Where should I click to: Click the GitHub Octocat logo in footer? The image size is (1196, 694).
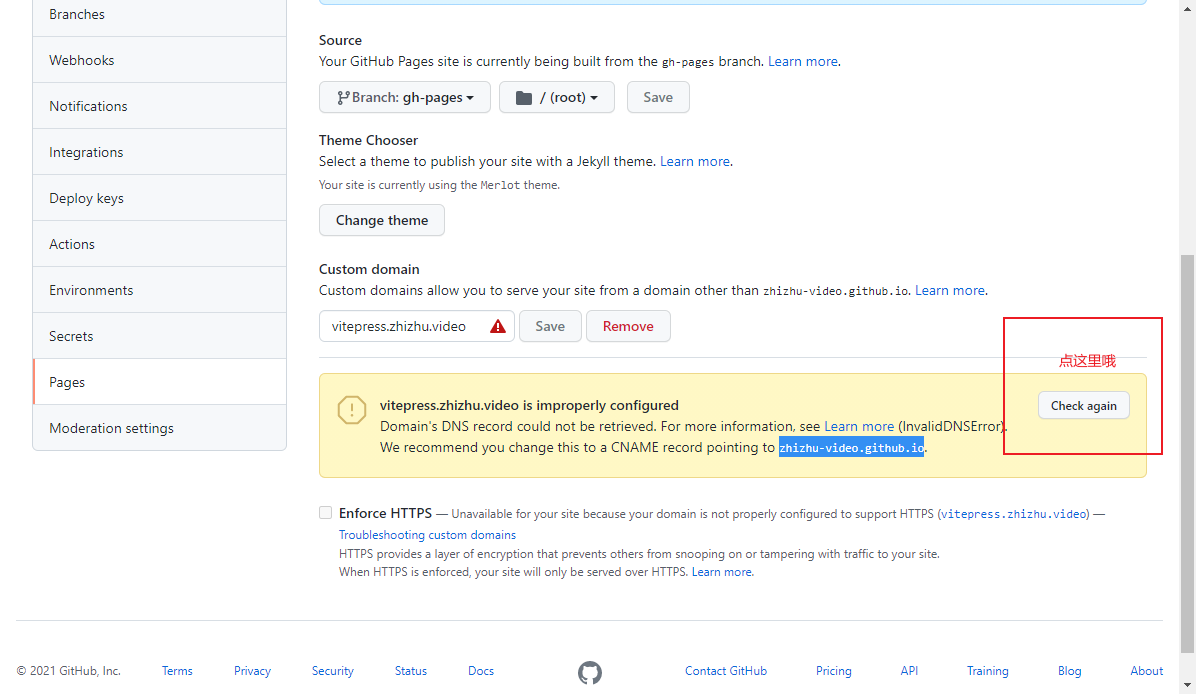590,673
